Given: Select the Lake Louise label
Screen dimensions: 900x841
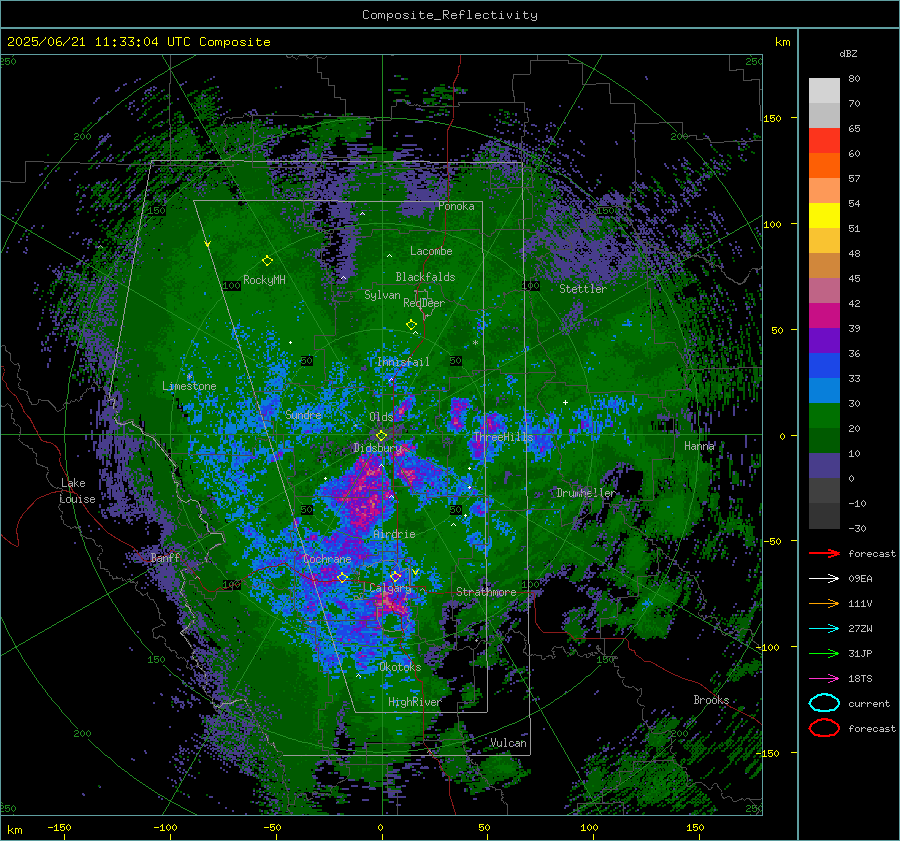Looking at the screenshot, I should coord(77,491).
